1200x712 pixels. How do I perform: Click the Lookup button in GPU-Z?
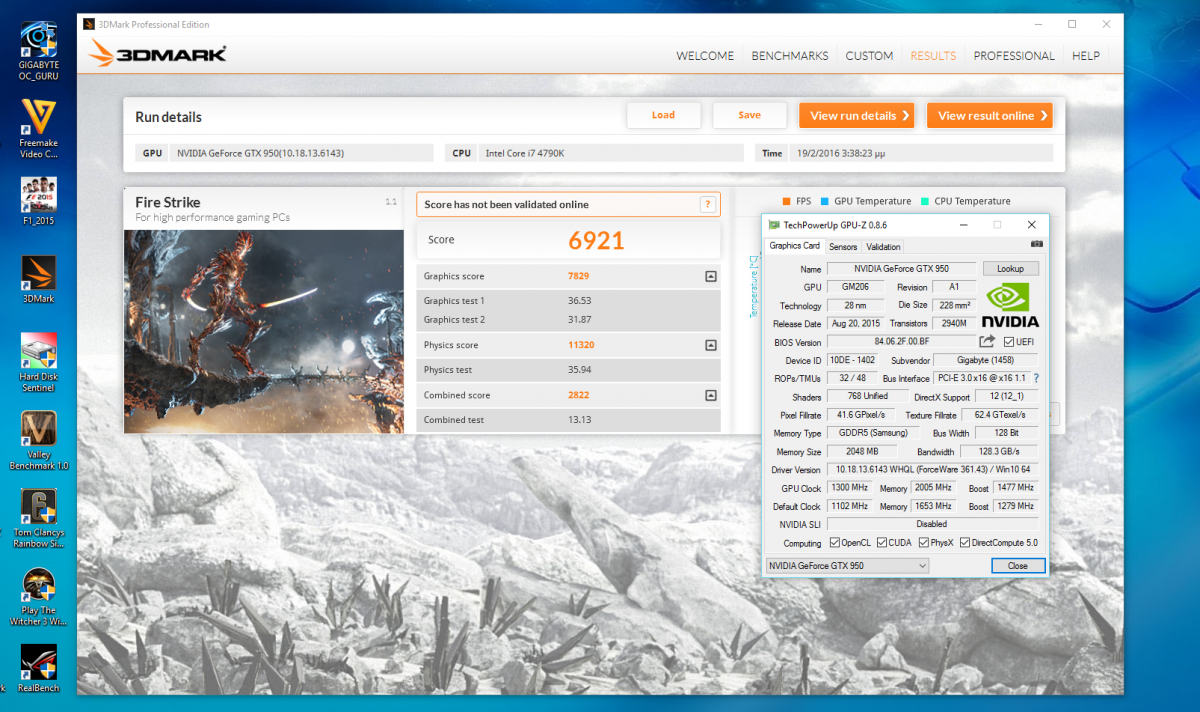tap(1010, 269)
